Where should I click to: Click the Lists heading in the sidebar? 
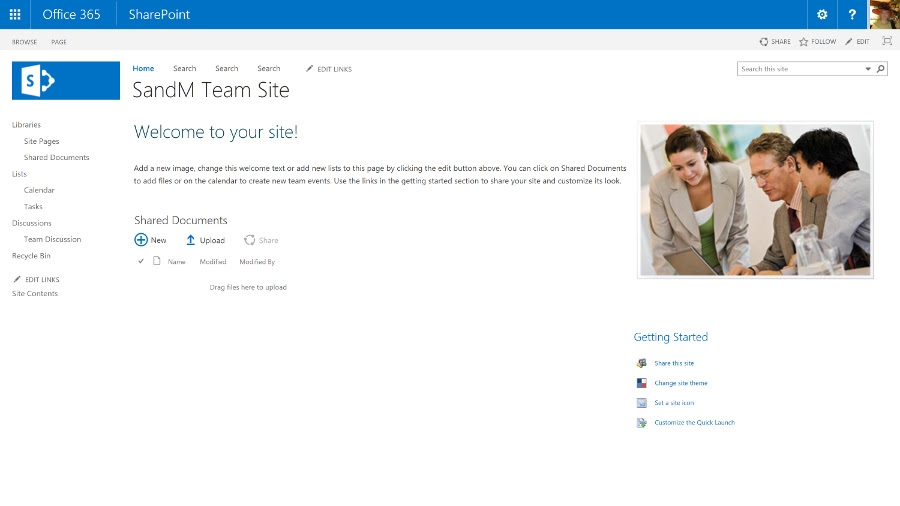coord(19,174)
